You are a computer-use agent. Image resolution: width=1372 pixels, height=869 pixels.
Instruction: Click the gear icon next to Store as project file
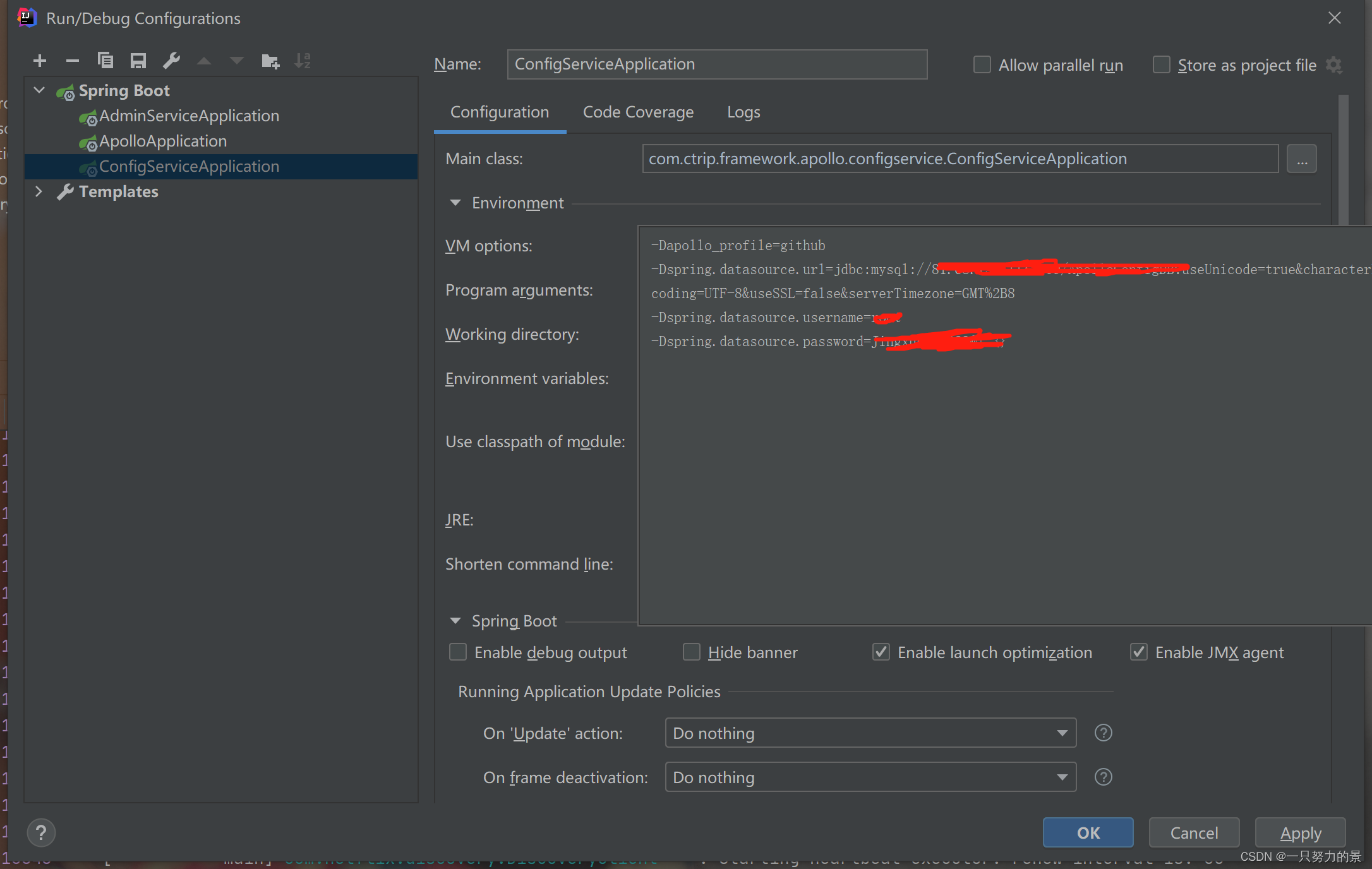pos(1334,65)
